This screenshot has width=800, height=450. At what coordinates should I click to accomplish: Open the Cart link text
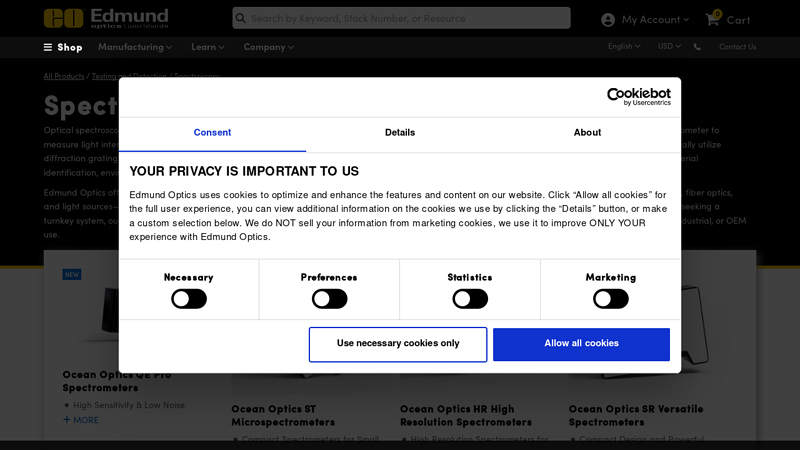[x=738, y=20]
